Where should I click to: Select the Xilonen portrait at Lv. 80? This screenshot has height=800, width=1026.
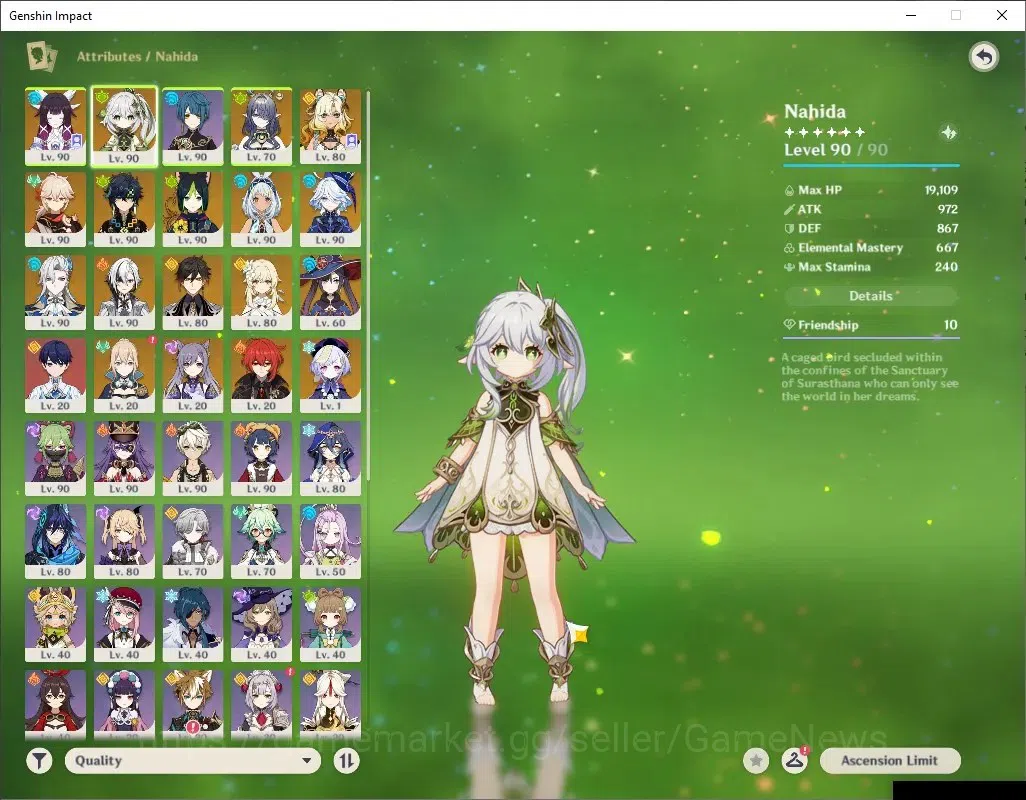(330, 126)
